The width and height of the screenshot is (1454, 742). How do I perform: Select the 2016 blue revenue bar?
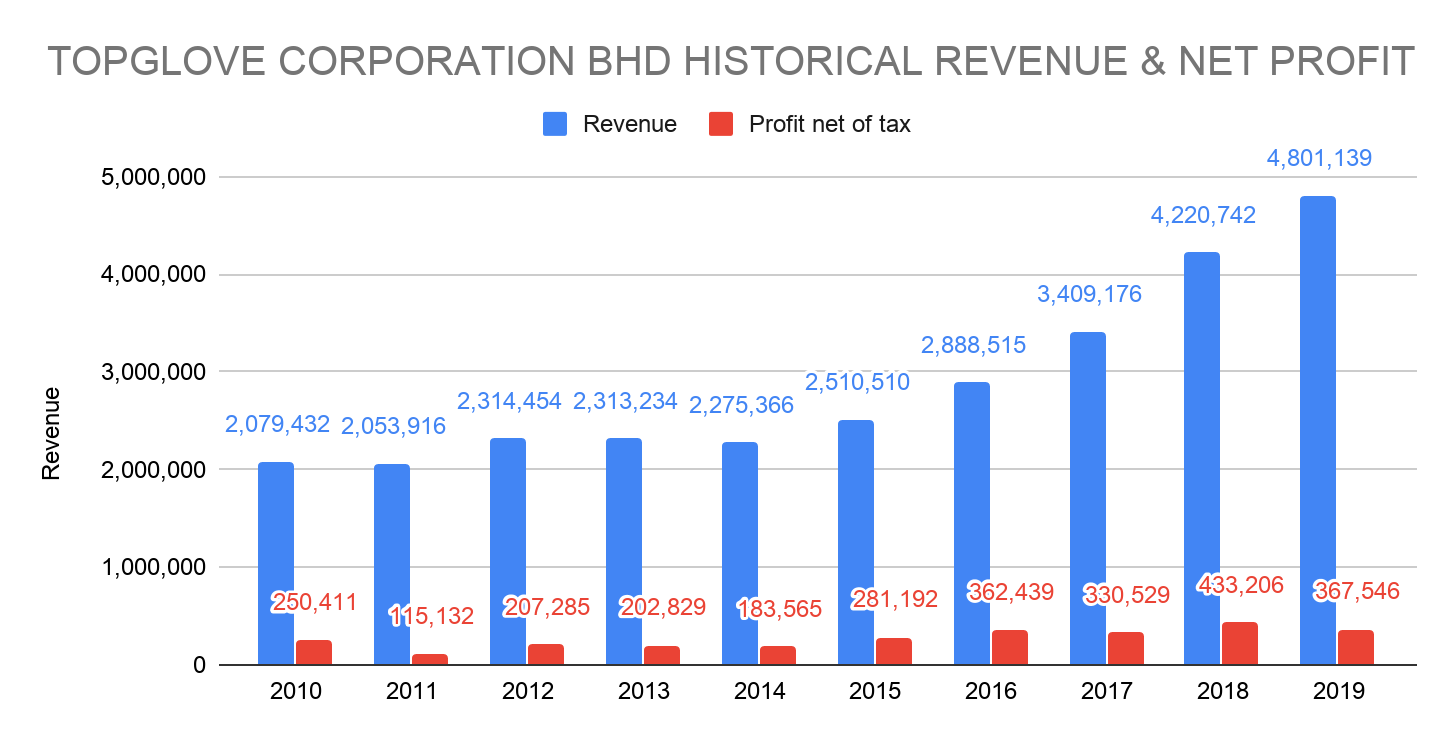click(x=972, y=524)
